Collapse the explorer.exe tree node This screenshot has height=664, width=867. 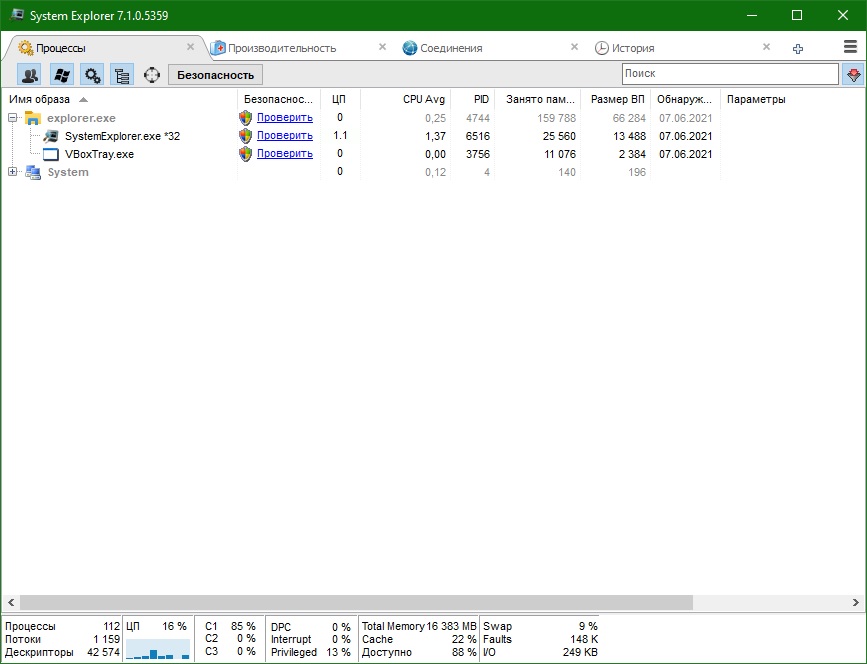[x=12, y=117]
